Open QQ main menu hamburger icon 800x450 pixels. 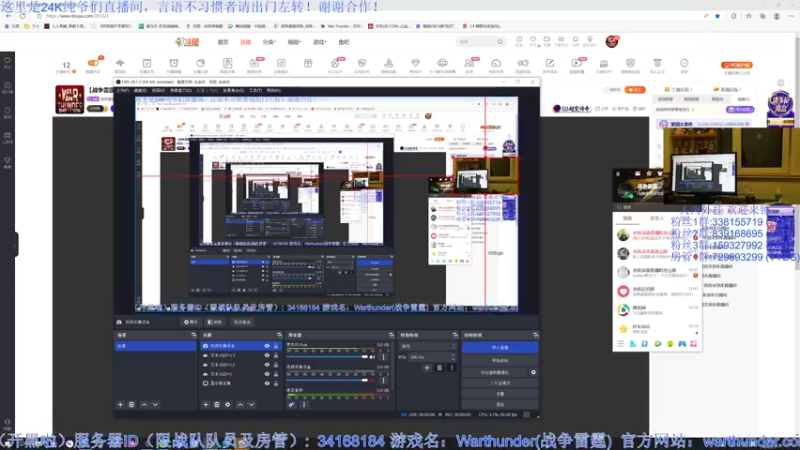(621, 344)
